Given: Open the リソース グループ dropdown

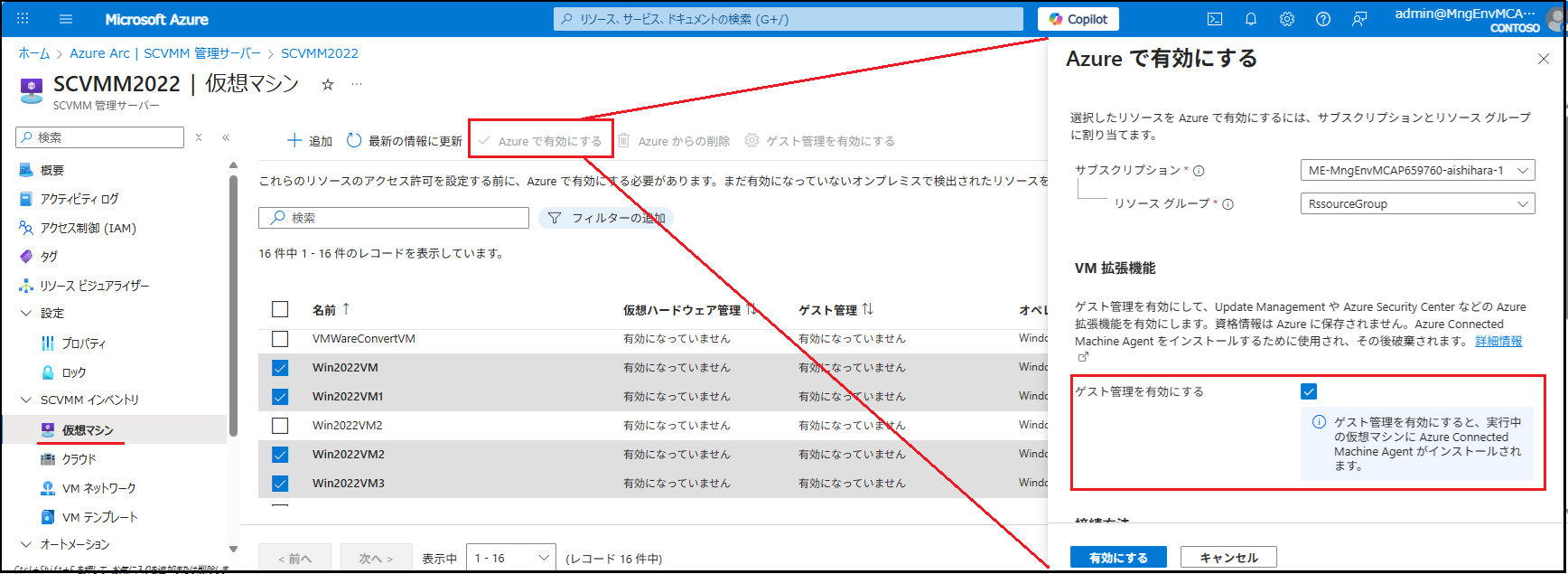Looking at the screenshot, I should [1416, 204].
